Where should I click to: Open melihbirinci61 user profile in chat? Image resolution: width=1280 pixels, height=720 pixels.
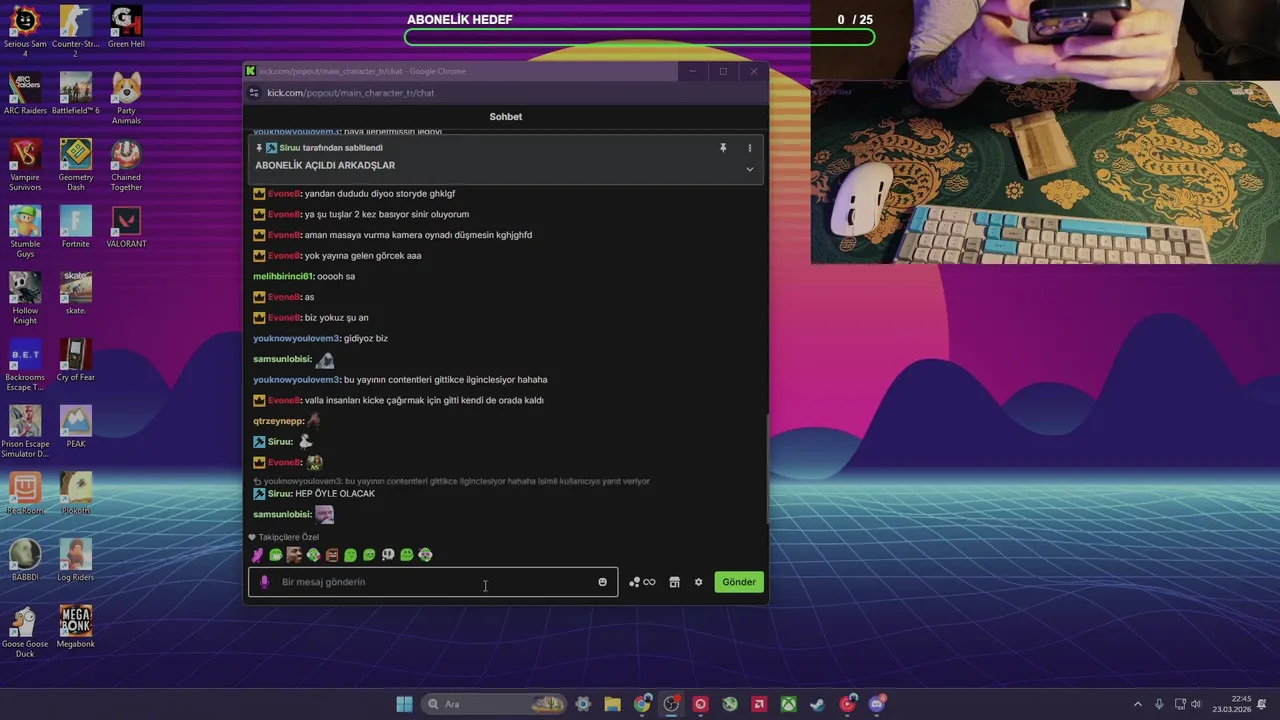pos(283,276)
